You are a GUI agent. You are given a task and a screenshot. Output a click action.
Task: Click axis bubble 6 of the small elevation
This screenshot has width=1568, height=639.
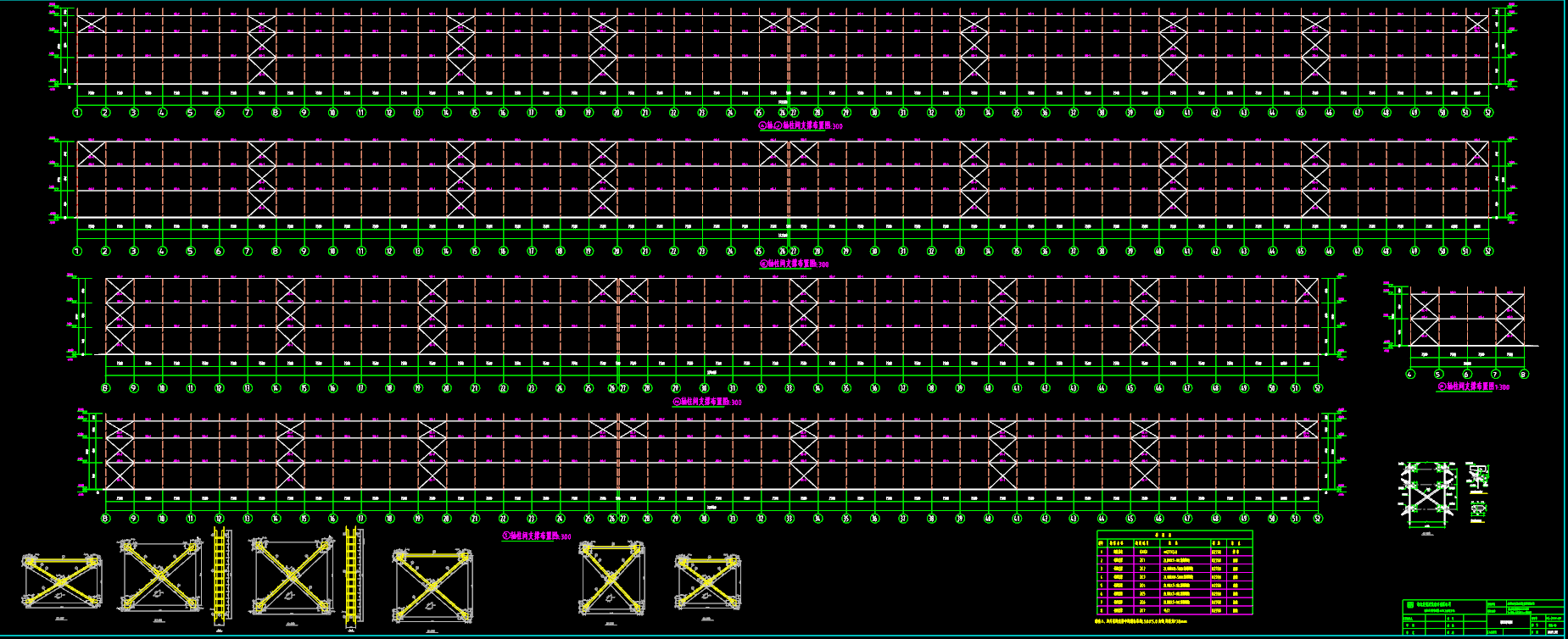[1467, 374]
